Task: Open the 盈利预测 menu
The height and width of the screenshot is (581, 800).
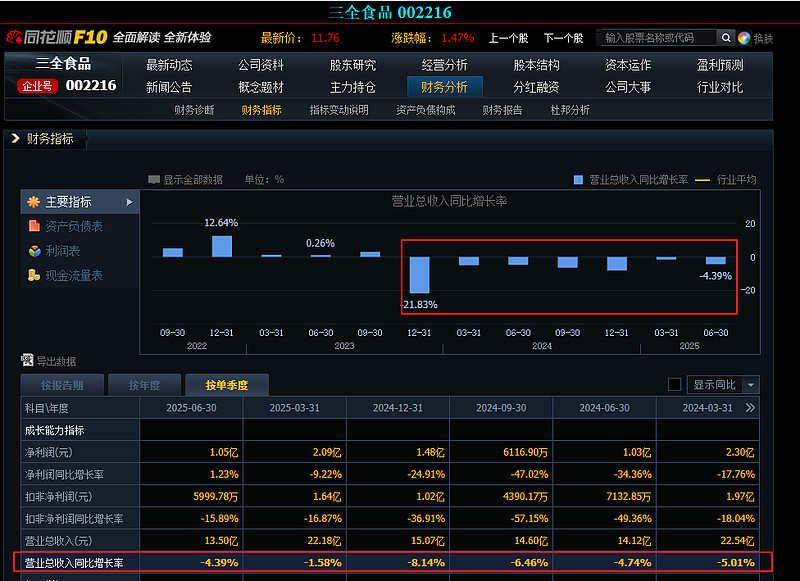Action: (x=720, y=65)
